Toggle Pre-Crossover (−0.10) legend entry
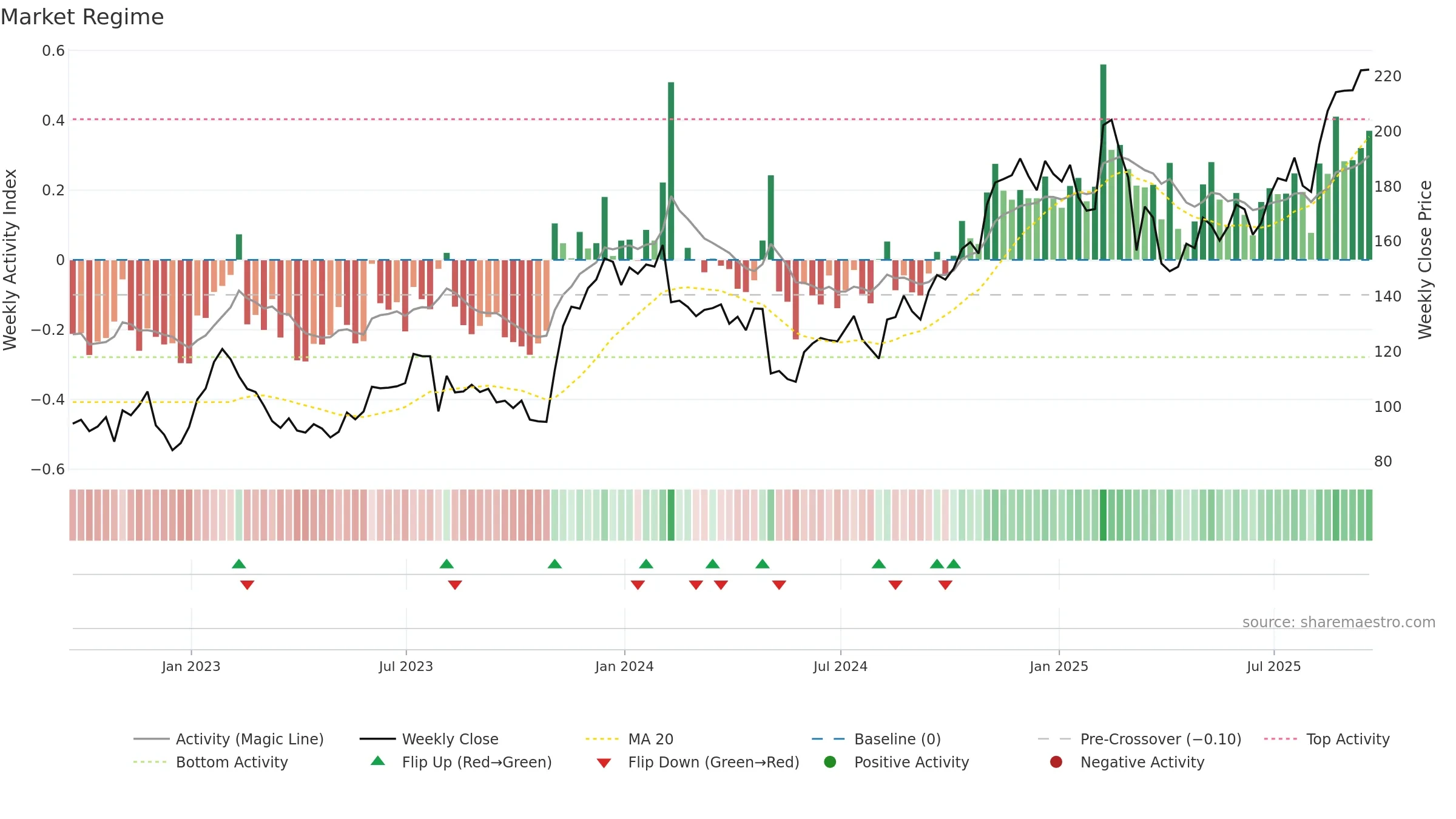 1139,739
